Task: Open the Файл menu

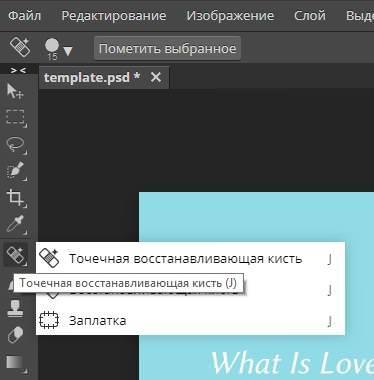Action: click(x=24, y=16)
